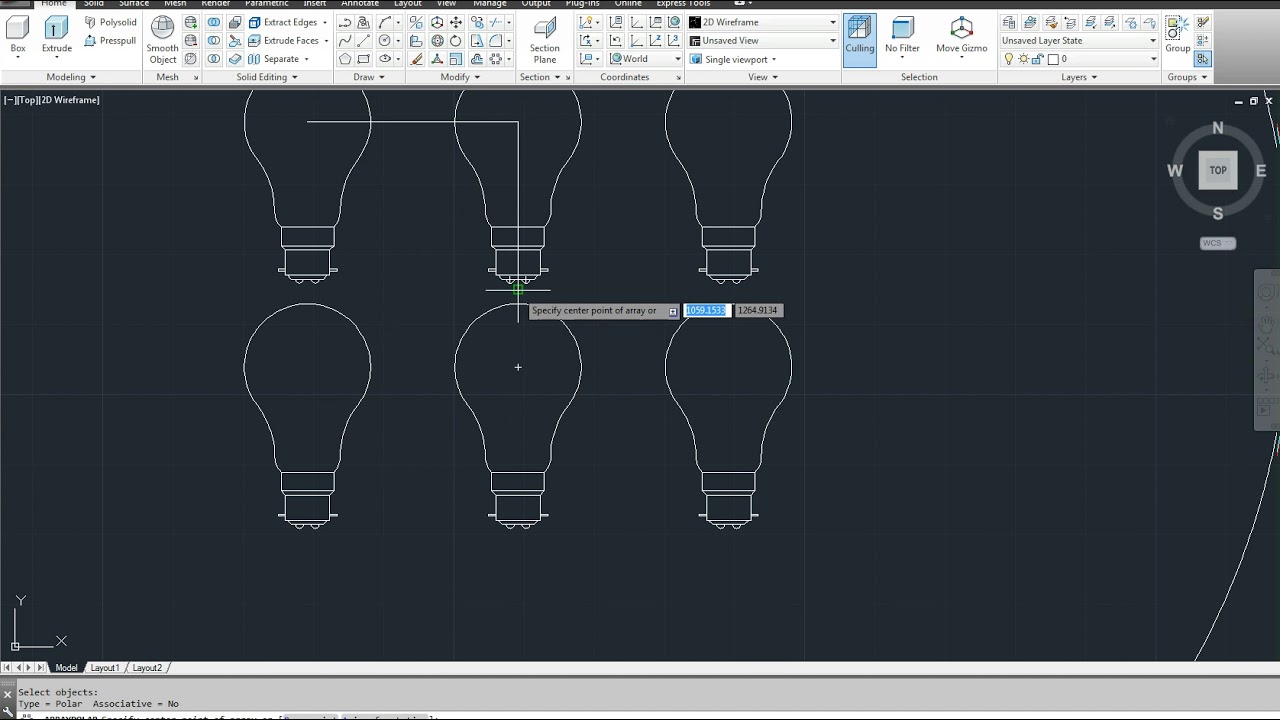Activate the Presspull tool

click(x=110, y=41)
